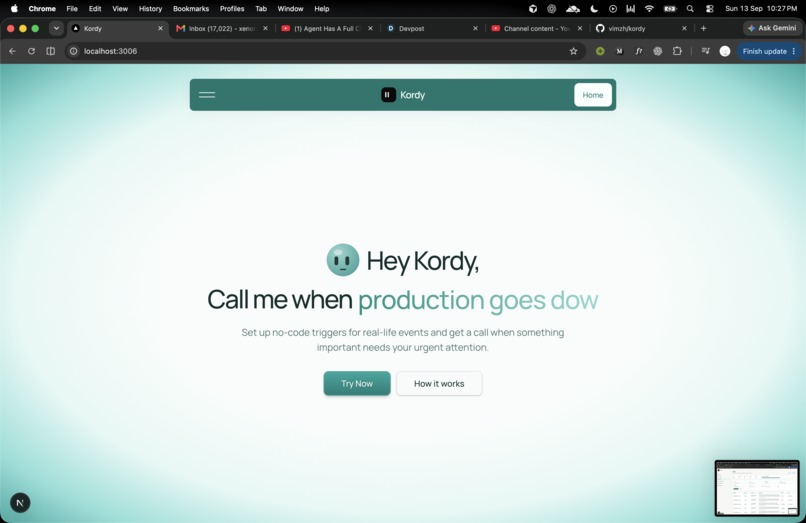Click the M extension icon
The image size is (806, 523).
click(x=619, y=51)
